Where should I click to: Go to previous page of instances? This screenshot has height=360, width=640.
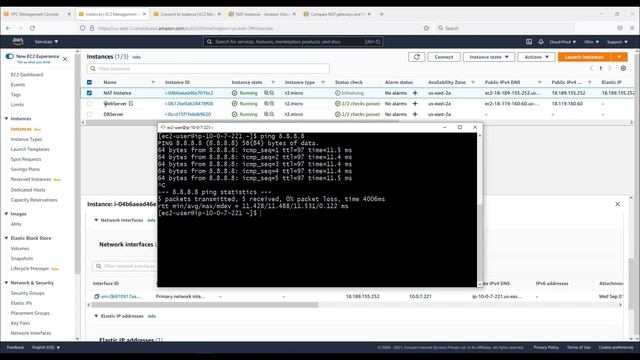pyautogui.click(x=591, y=69)
